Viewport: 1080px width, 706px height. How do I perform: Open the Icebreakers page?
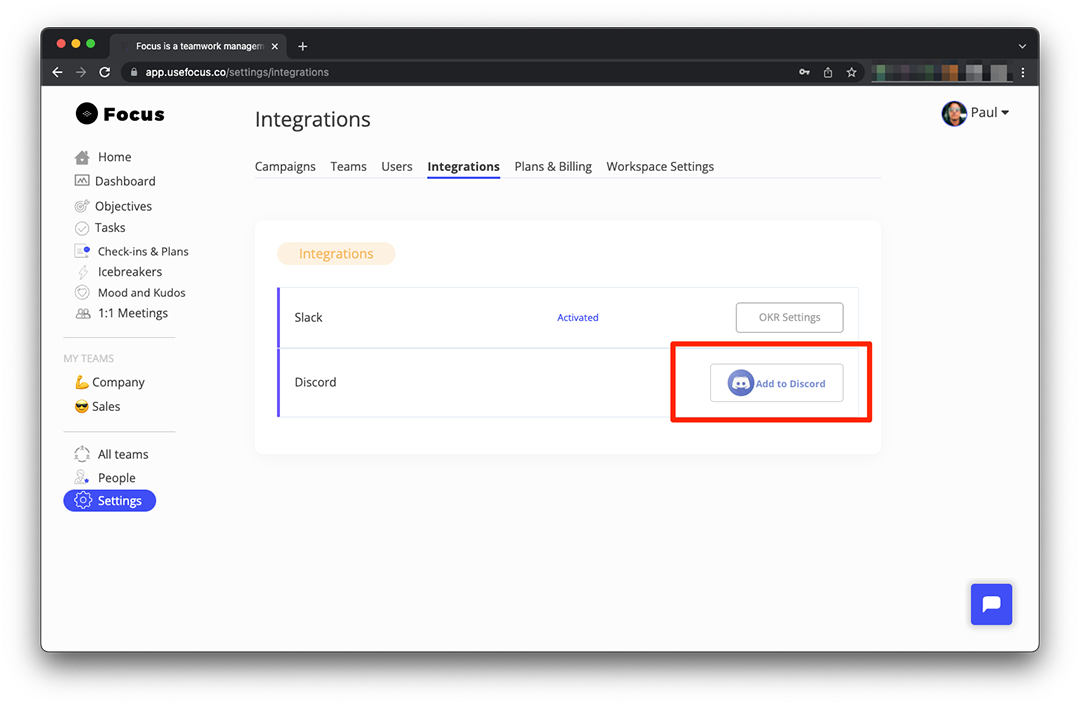[x=130, y=271]
